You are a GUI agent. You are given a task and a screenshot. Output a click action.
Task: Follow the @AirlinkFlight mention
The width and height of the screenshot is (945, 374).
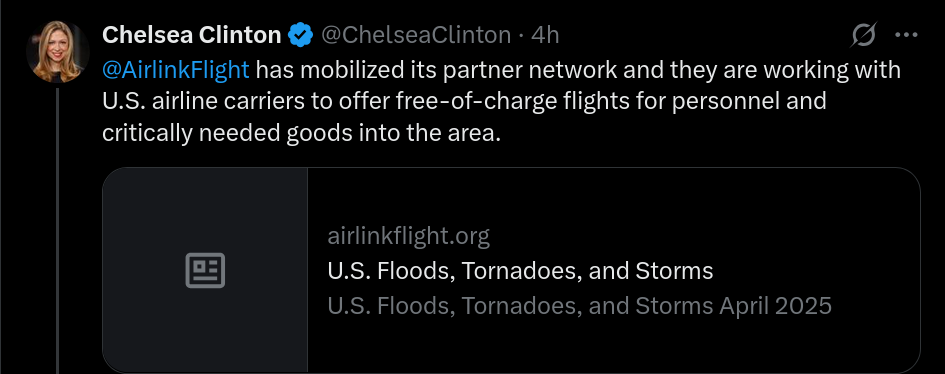[x=175, y=70]
